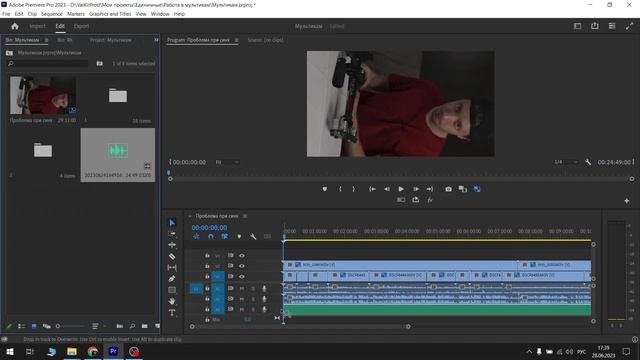This screenshot has width=640, height=360.
Task: Open the Comparison View button
Action: click(462, 189)
